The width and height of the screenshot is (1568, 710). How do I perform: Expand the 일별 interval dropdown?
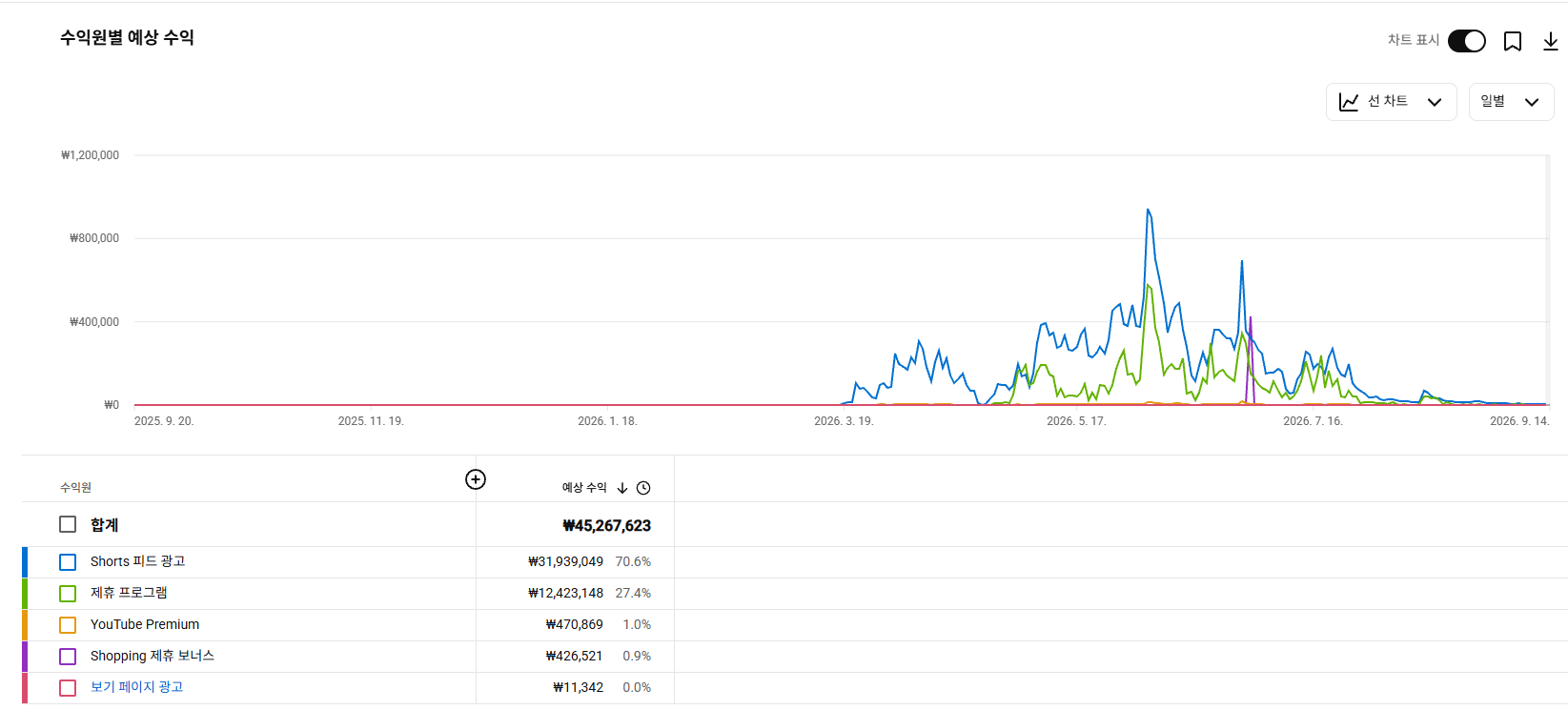(x=1512, y=102)
